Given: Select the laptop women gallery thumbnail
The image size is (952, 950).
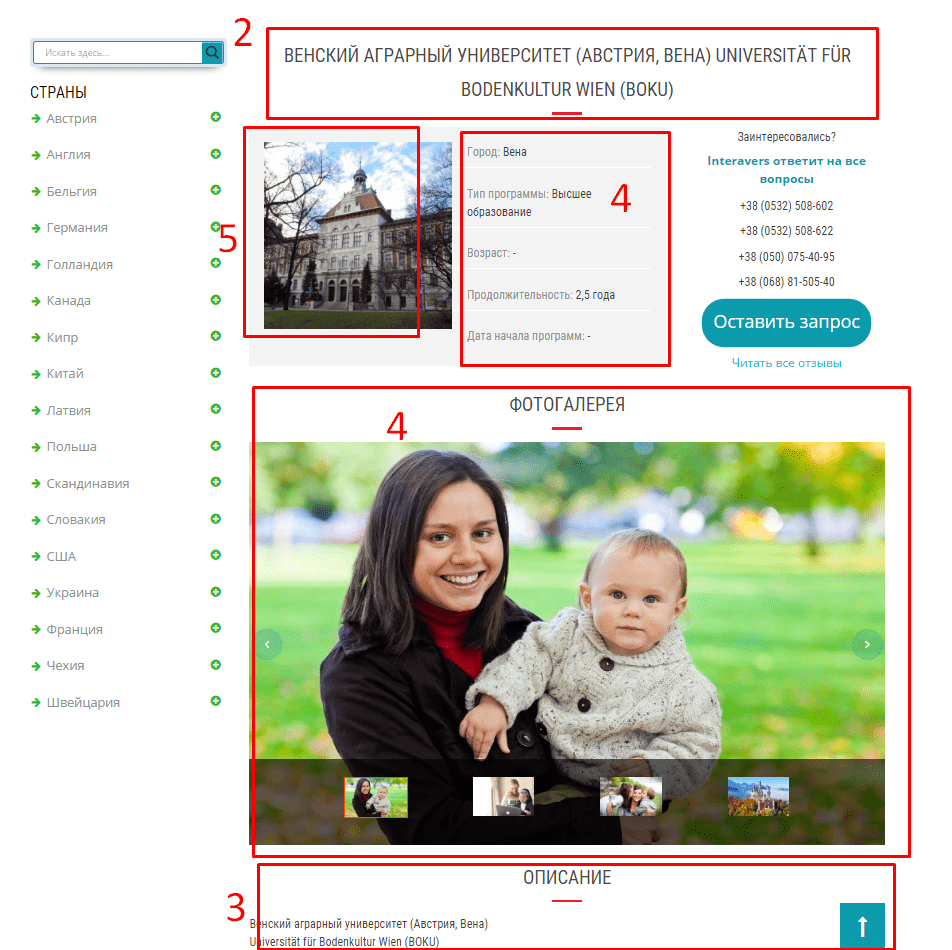Looking at the screenshot, I should (503, 796).
